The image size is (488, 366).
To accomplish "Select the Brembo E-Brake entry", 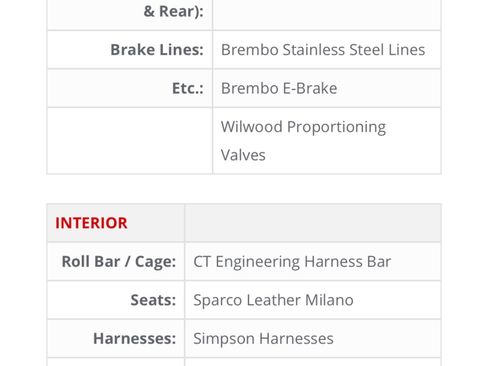I will 279,88.
